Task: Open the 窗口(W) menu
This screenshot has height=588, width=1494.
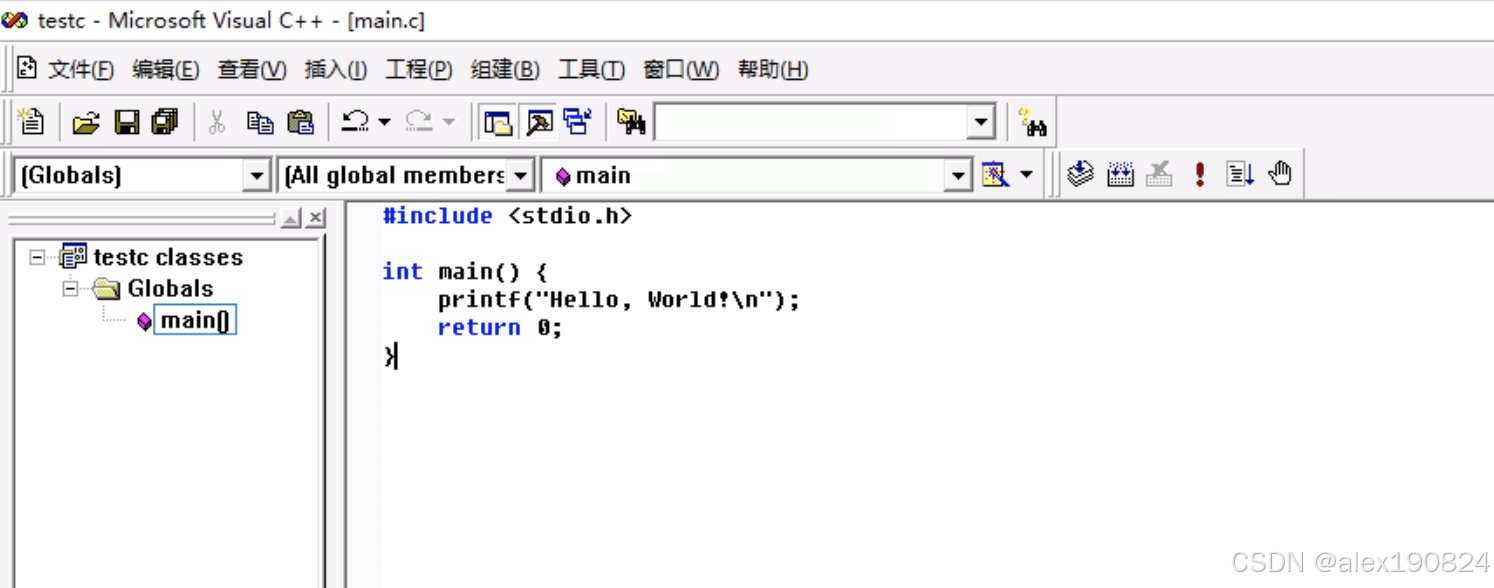Action: [x=681, y=69]
